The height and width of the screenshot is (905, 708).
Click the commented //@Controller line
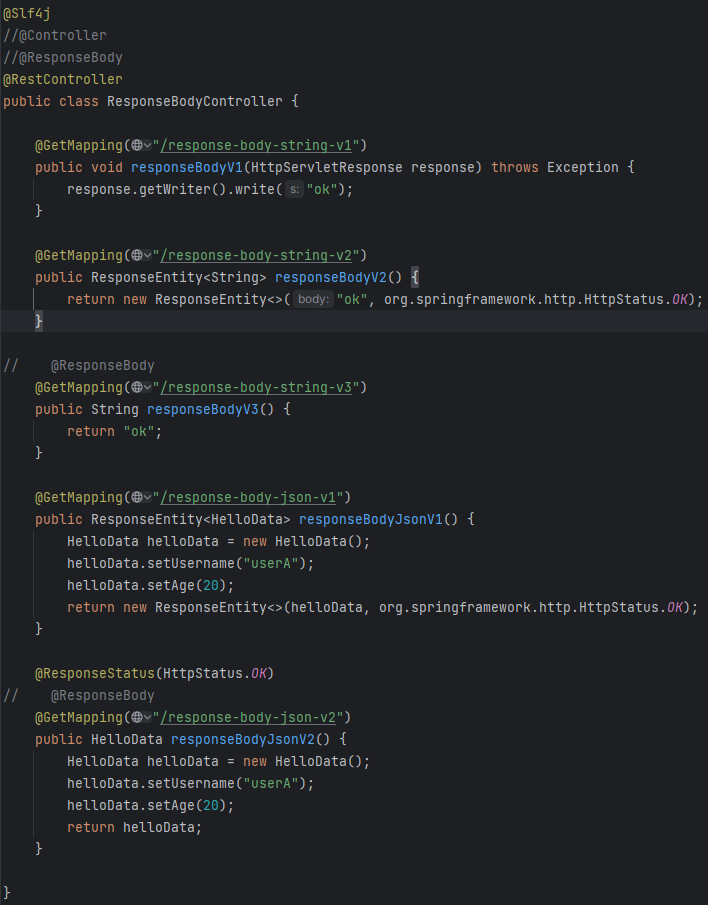55,35
